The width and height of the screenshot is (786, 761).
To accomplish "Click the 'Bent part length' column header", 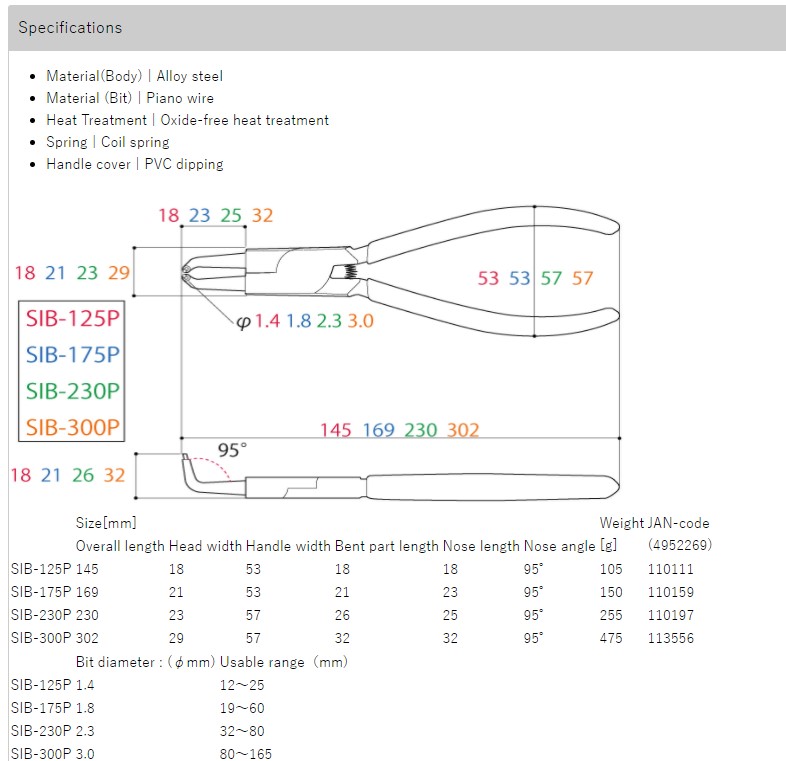I will pyautogui.click(x=386, y=546).
